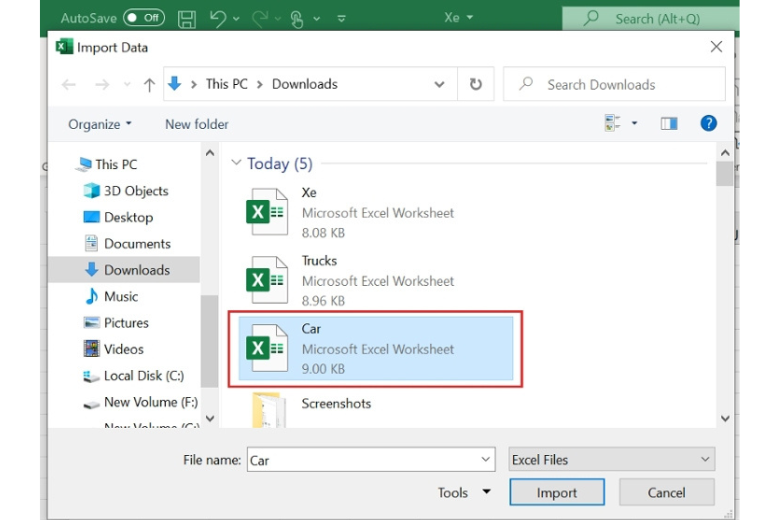The width and height of the screenshot is (780, 520).
Task: Refresh the Downloads folder listing
Action: pos(476,85)
